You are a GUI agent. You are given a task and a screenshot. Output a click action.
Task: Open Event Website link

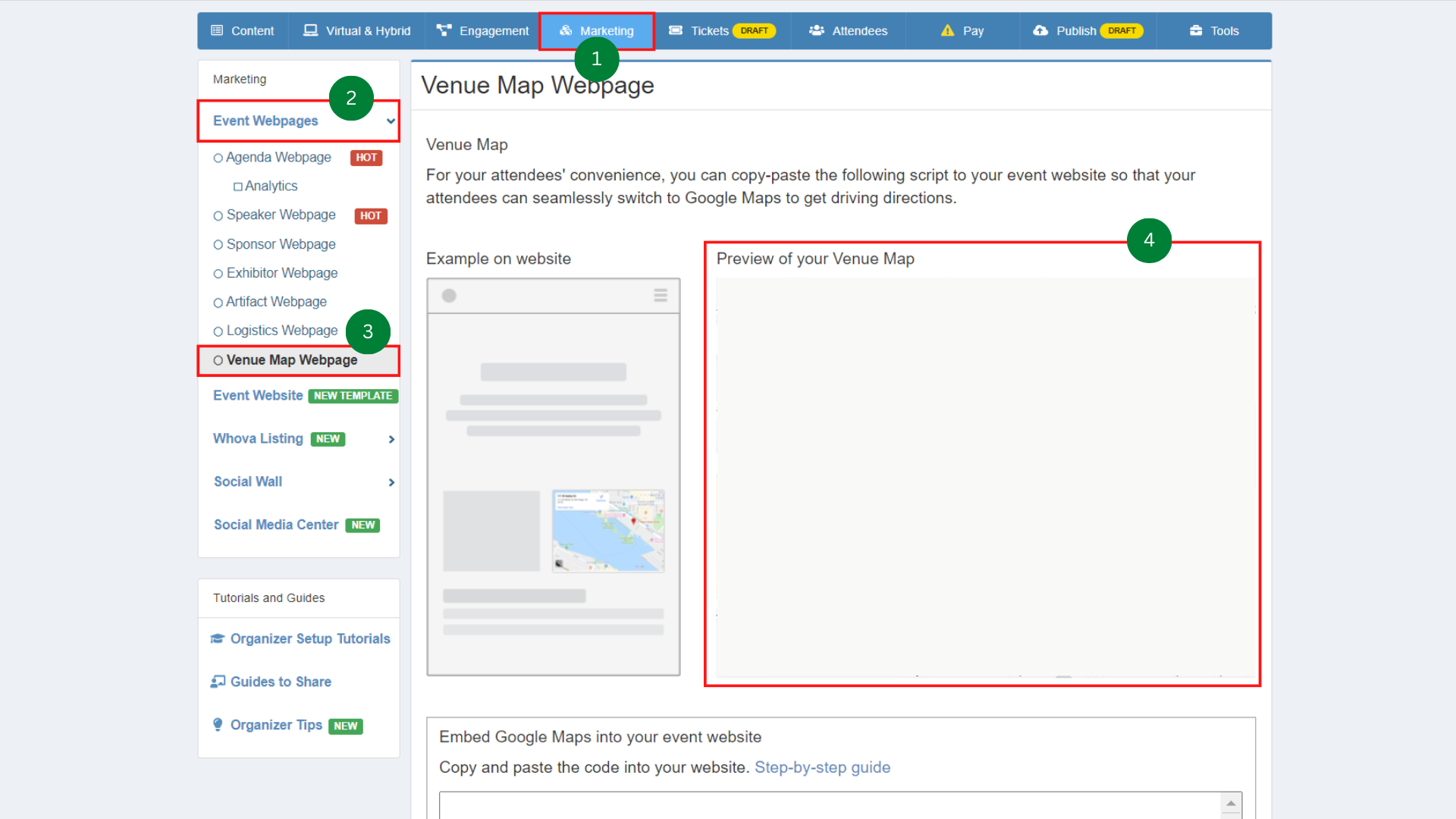pos(258,396)
